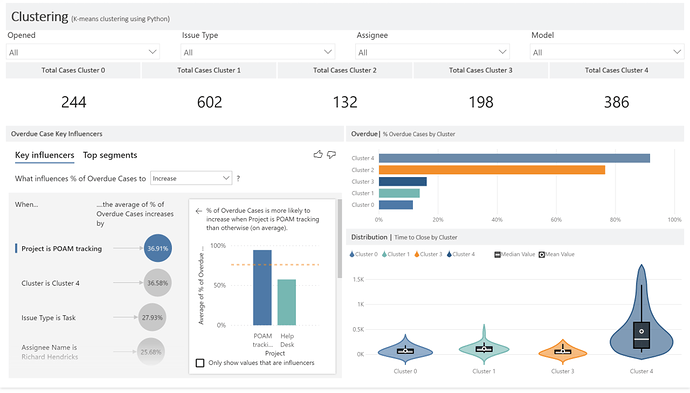Click the thumbs up feedback icon
This screenshot has width=690, height=393.
coord(318,154)
